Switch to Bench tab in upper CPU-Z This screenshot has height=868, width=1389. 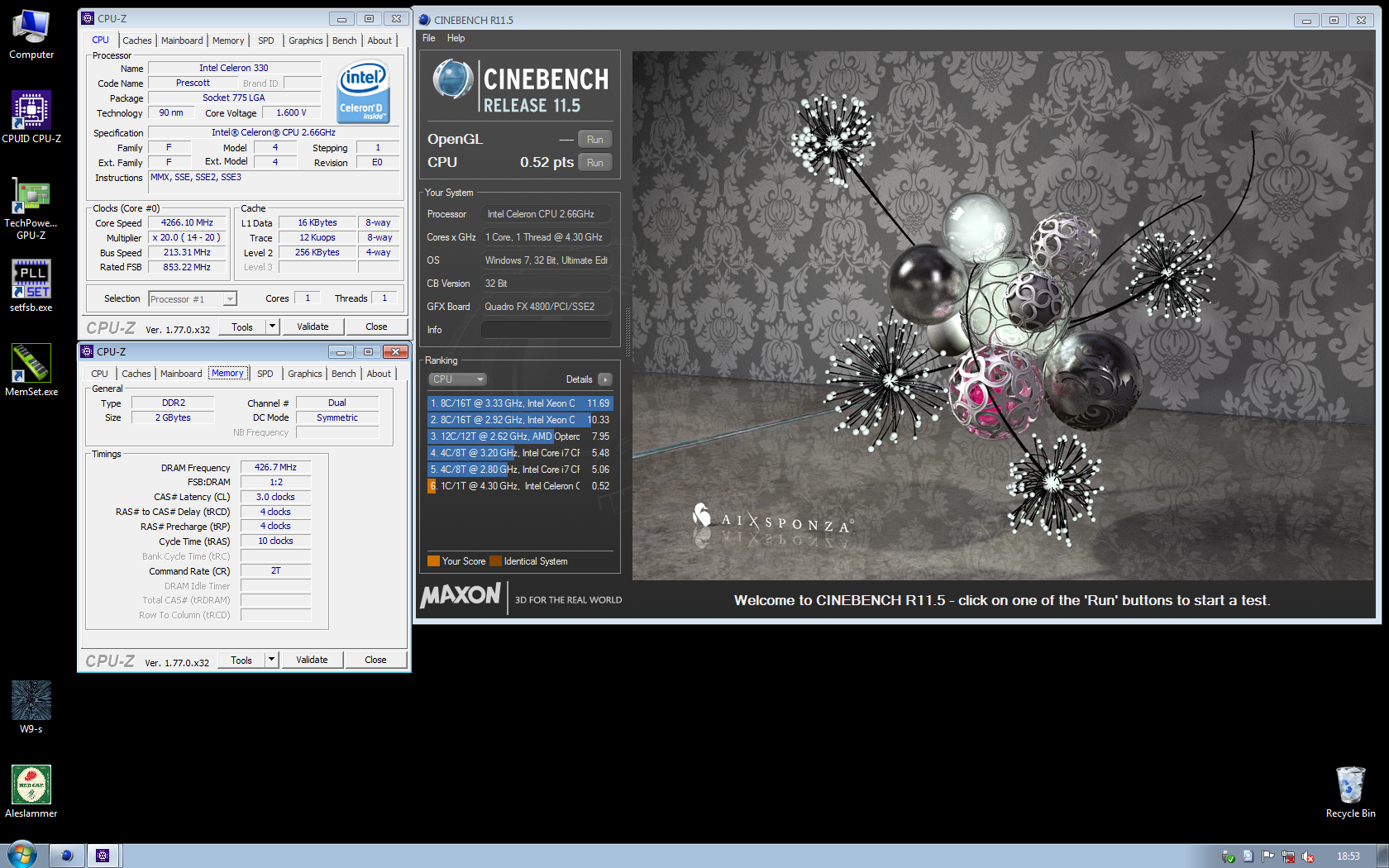[345, 41]
